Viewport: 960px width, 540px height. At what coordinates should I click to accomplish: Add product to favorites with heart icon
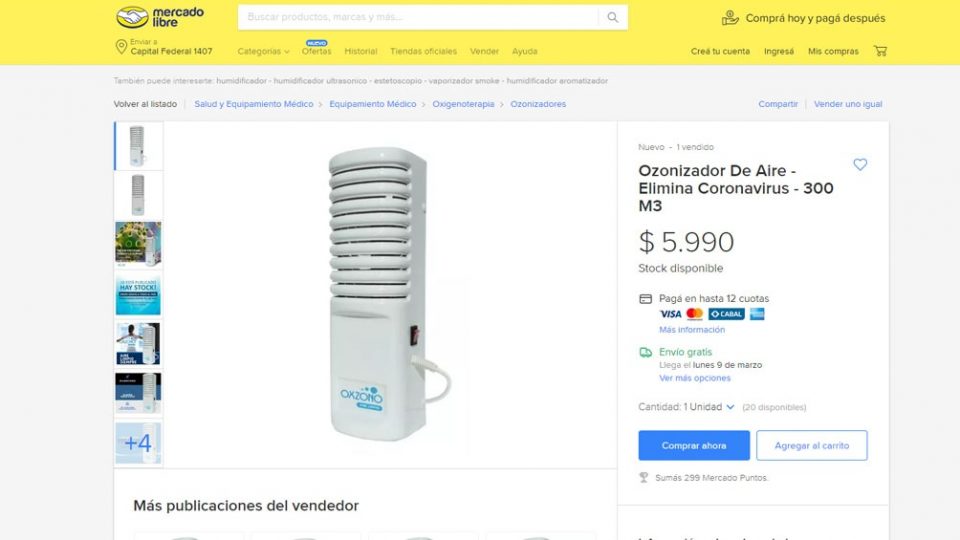(860, 164)
